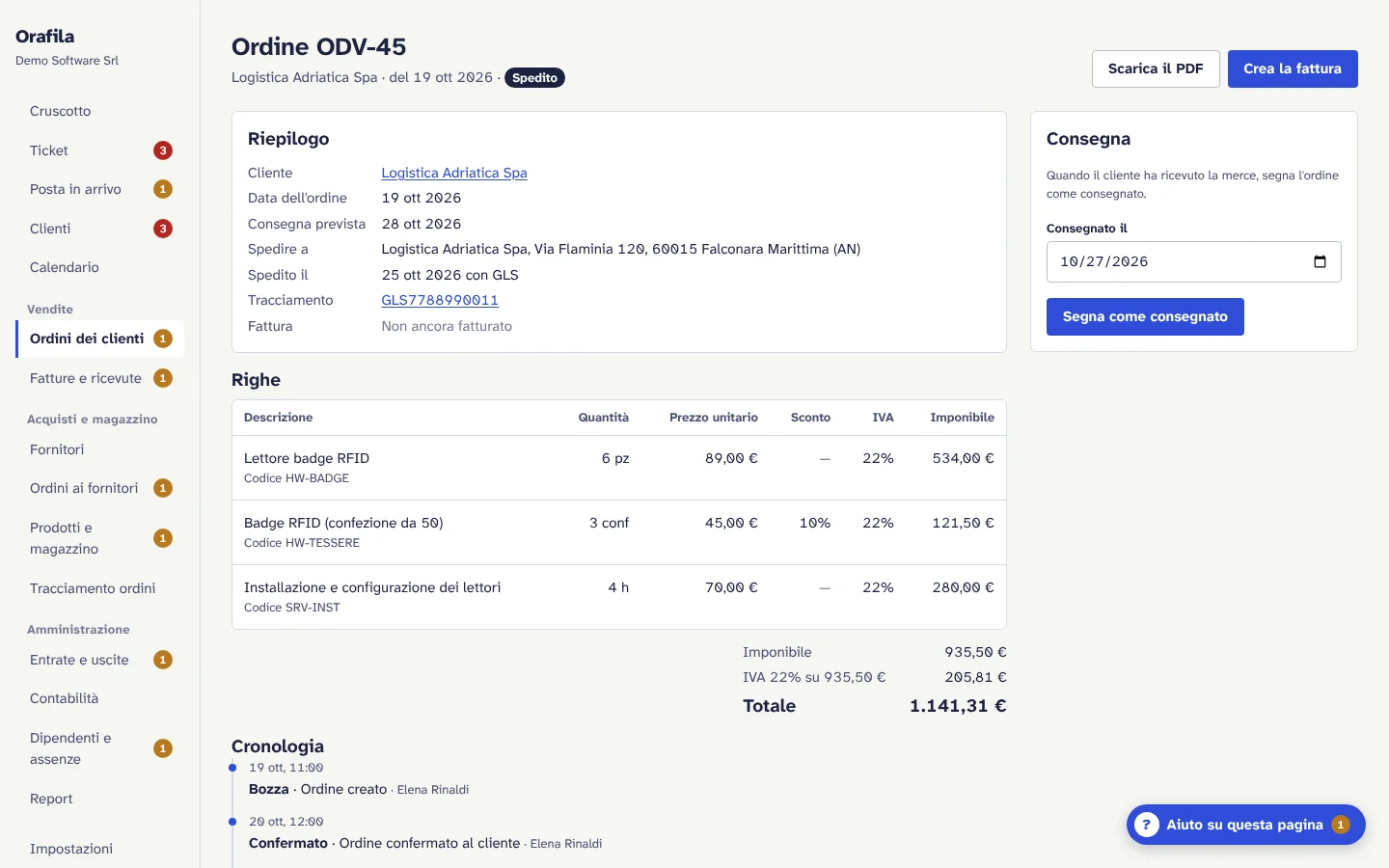Click the Badge RFID (confezione da 50) description
1389x868 pixels.
[x=343, y=523]
